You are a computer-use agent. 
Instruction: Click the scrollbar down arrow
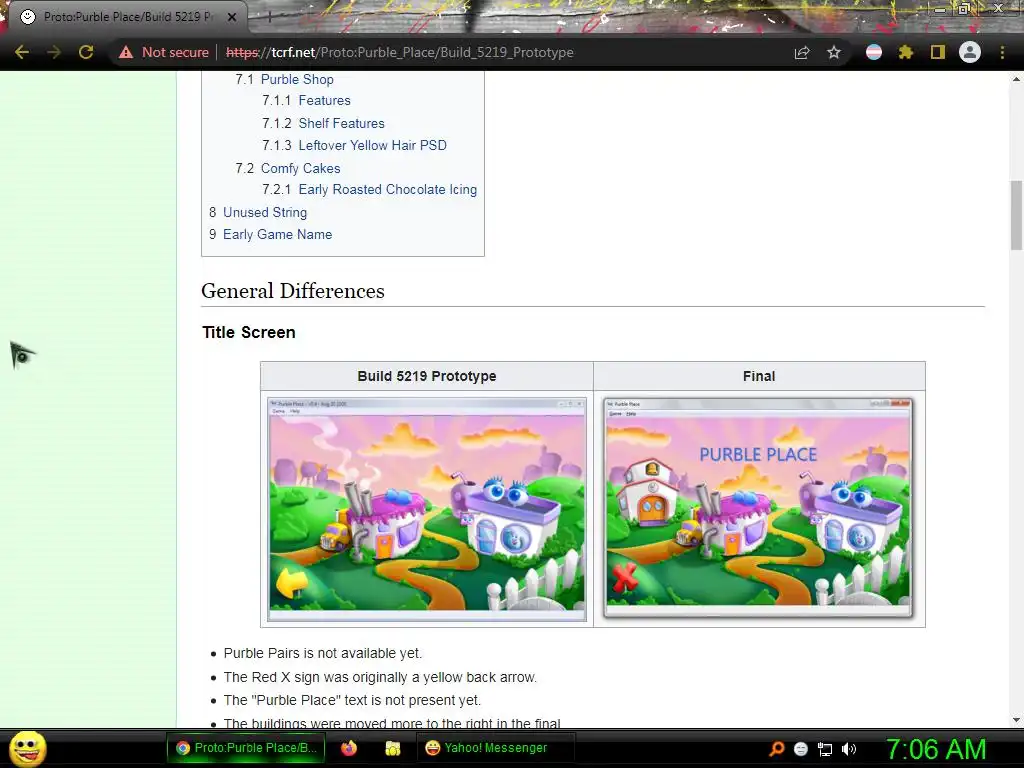click(1016, 720)
